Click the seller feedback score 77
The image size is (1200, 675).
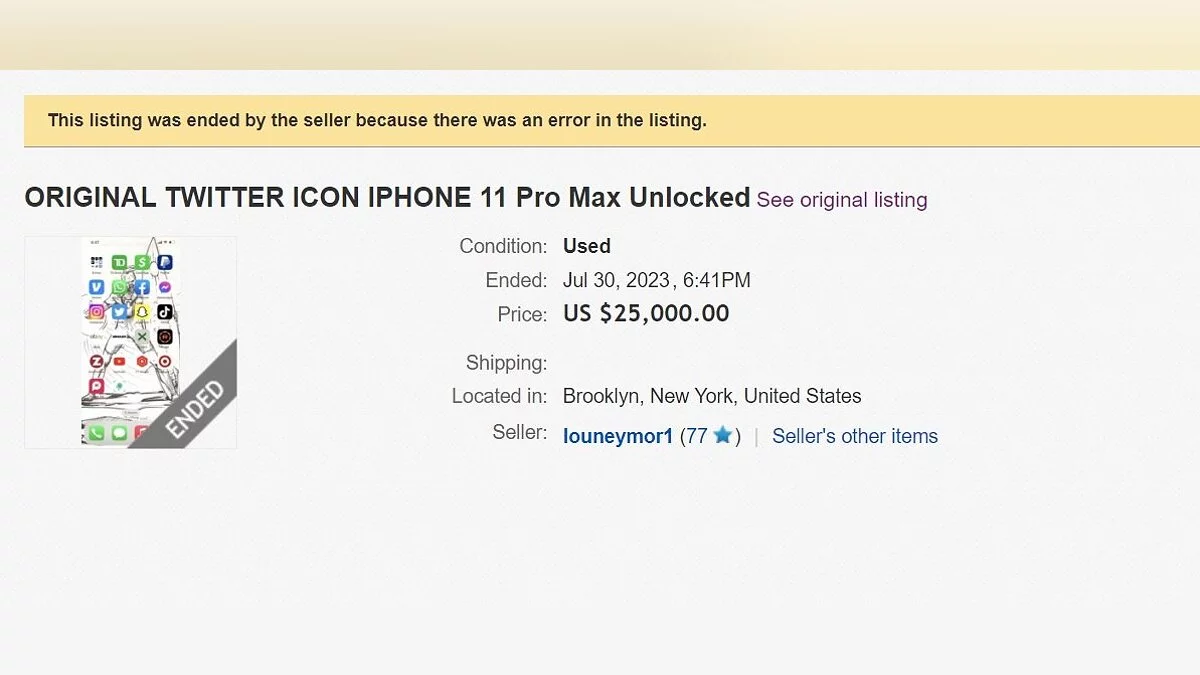tap(696, 436)
